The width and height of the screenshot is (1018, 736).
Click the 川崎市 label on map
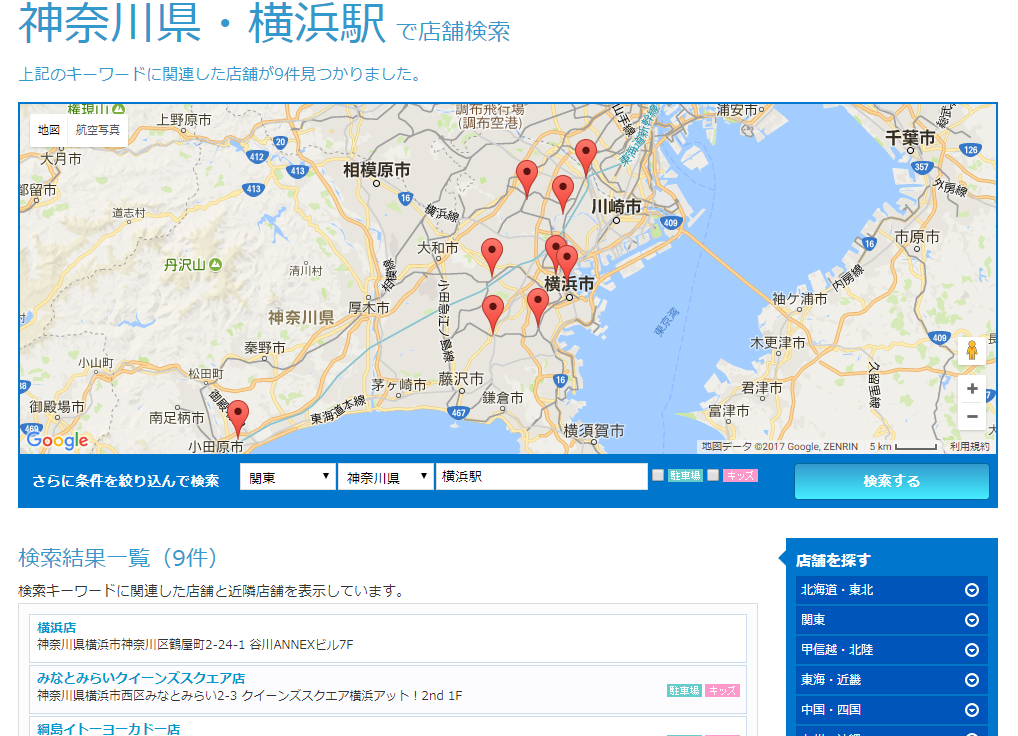click(616, 207)
